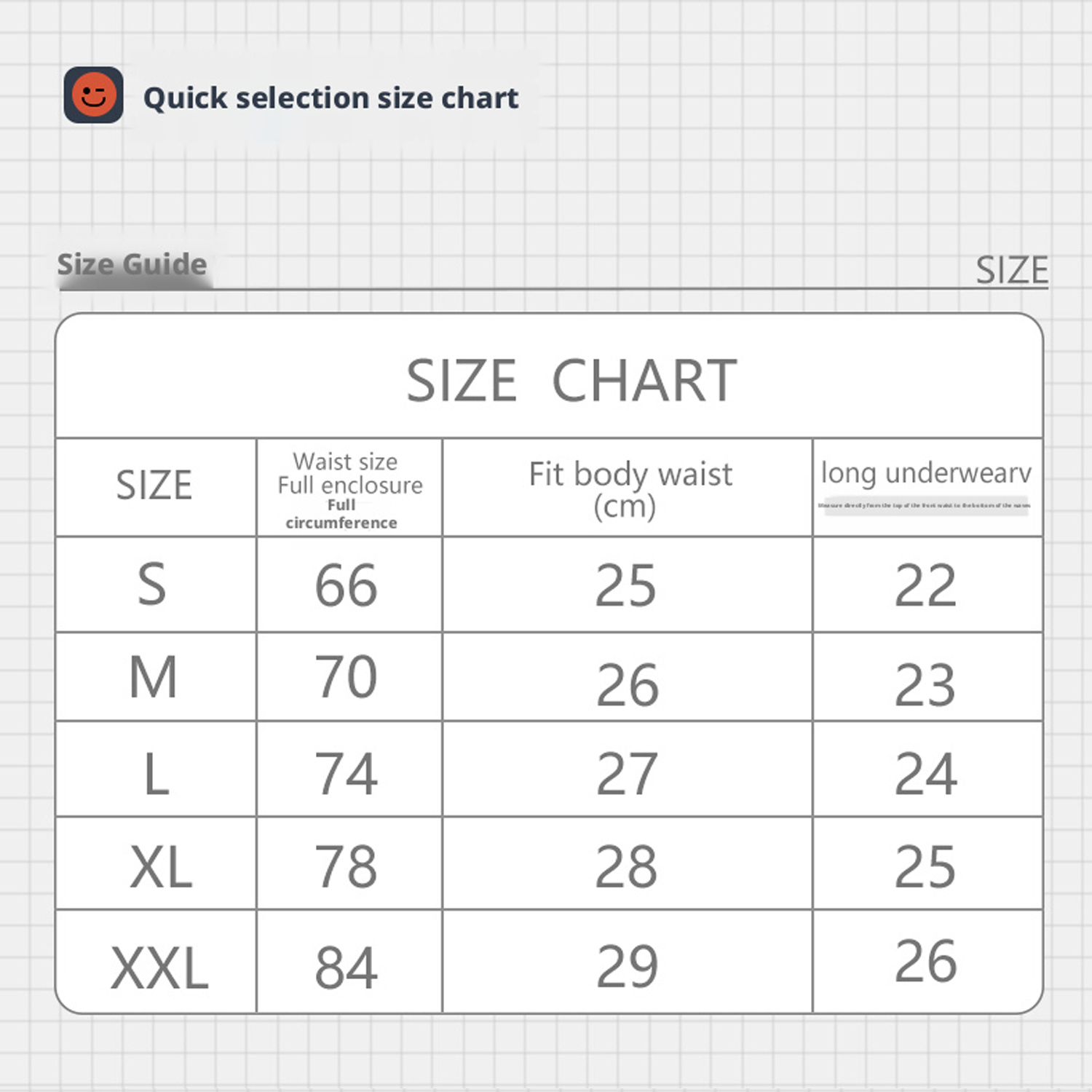Click the Fit body waist (cm) header

(630, 489)
